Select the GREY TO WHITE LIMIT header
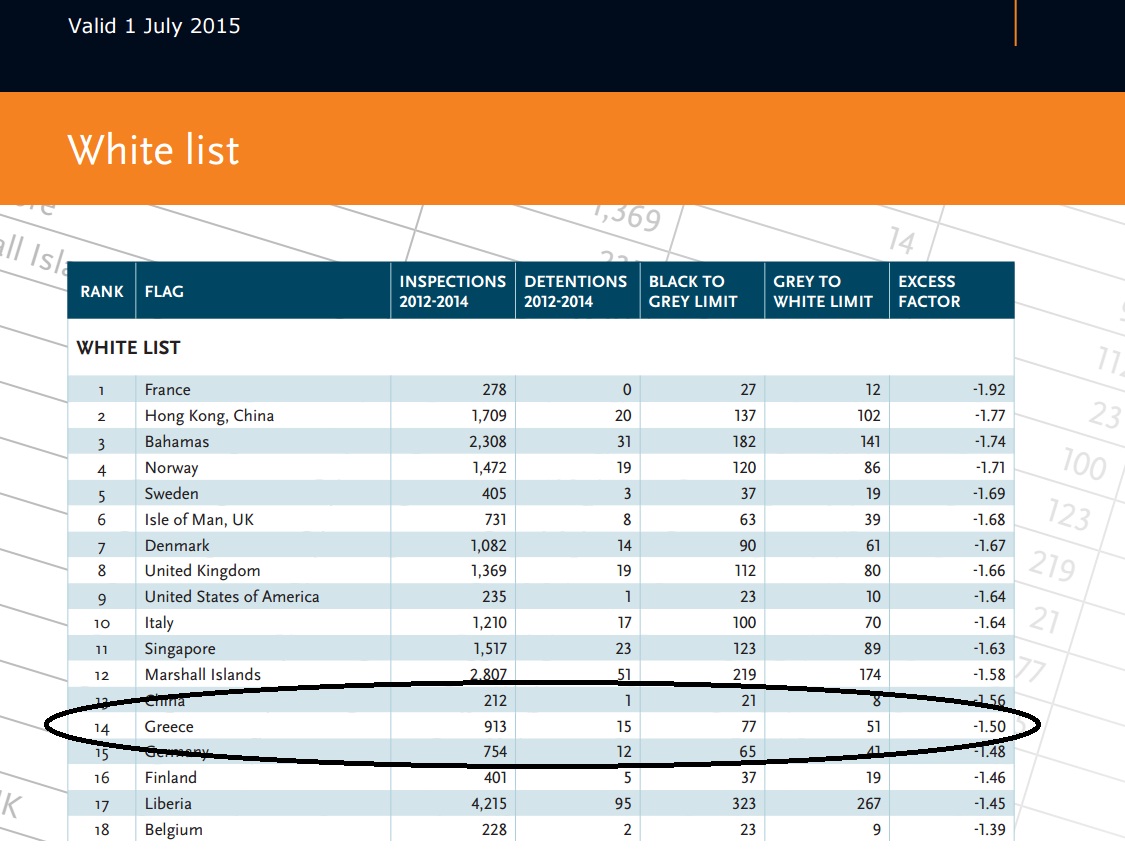1125x849 pixels. (823, 291)
